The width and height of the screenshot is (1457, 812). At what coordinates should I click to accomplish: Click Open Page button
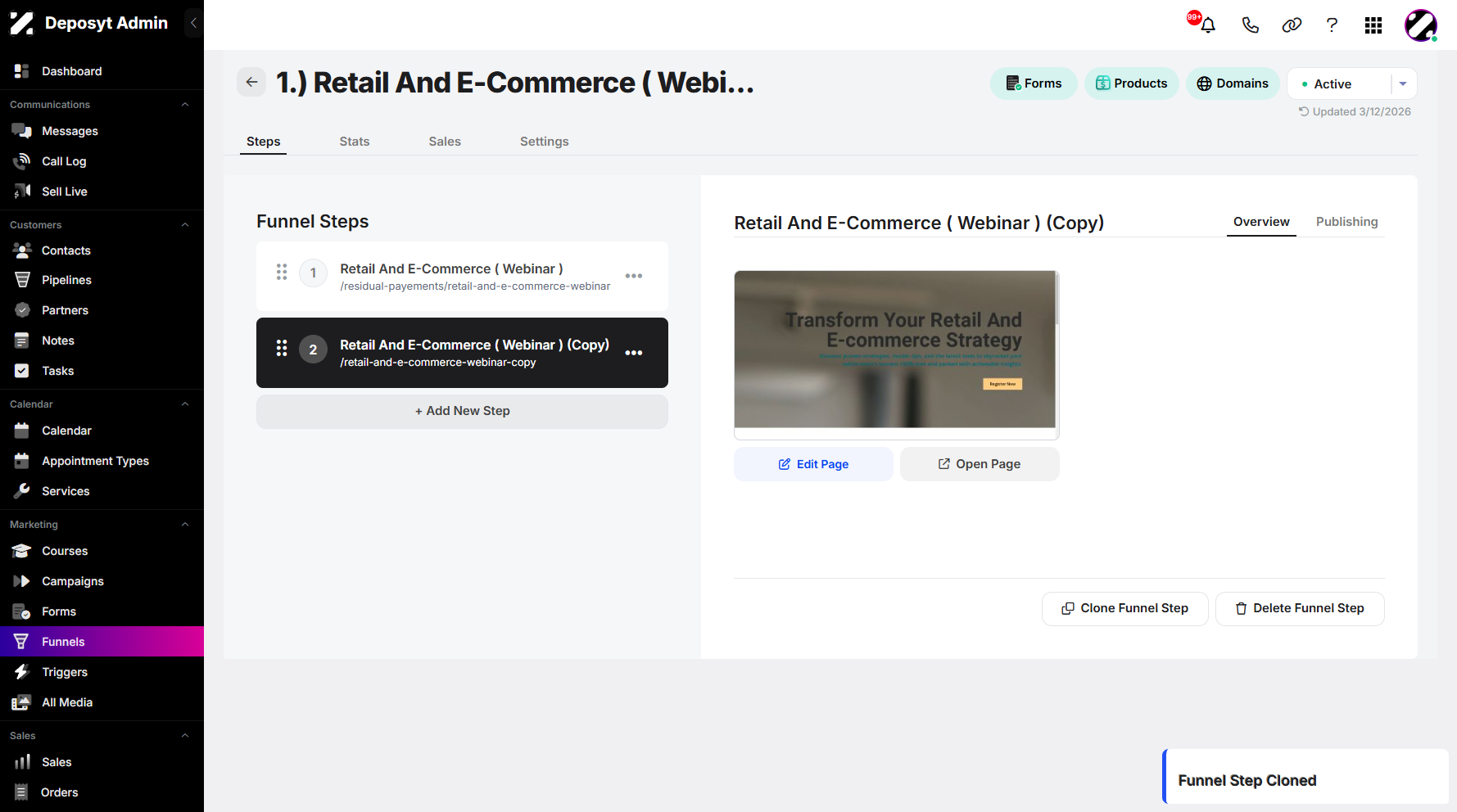click(980, 464)
